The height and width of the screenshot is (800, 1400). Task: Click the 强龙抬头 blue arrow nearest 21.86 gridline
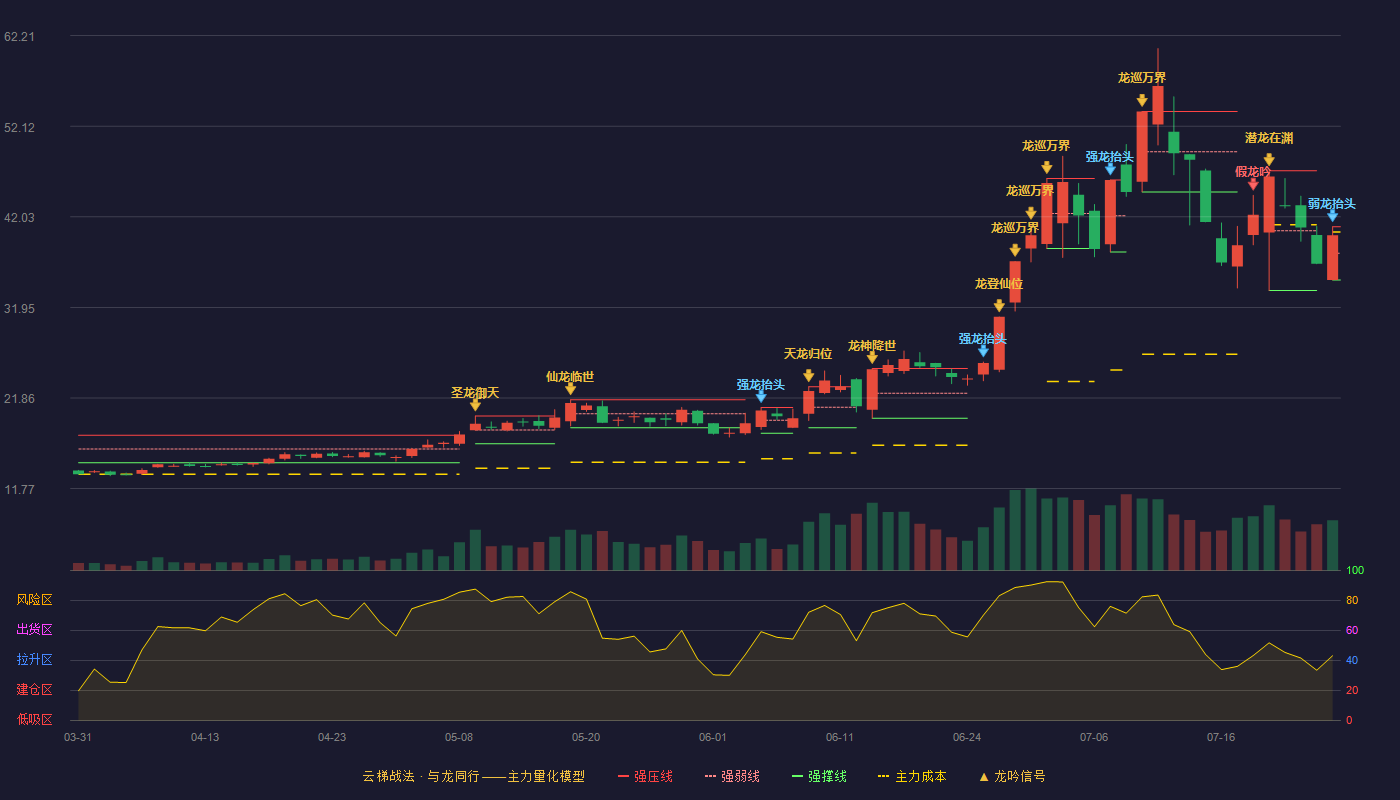tap(761, 397)
